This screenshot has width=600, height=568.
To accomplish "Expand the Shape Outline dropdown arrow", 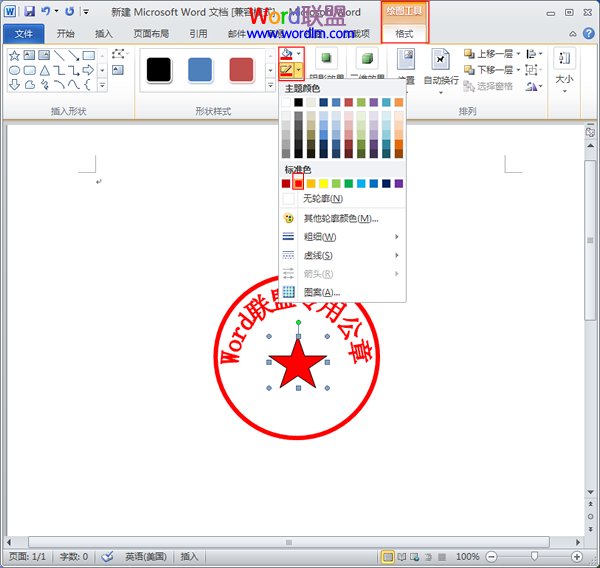I will tap(298, 70).
